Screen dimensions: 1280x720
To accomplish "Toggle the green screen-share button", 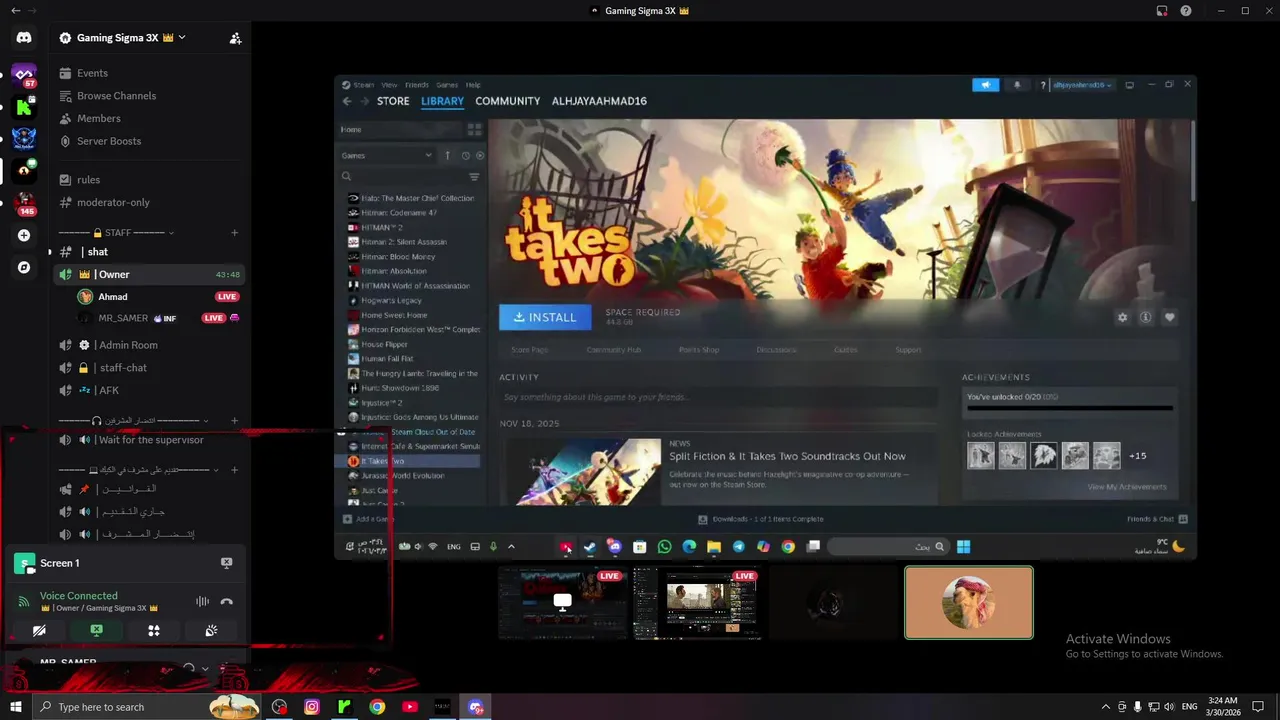I will 96,631.
